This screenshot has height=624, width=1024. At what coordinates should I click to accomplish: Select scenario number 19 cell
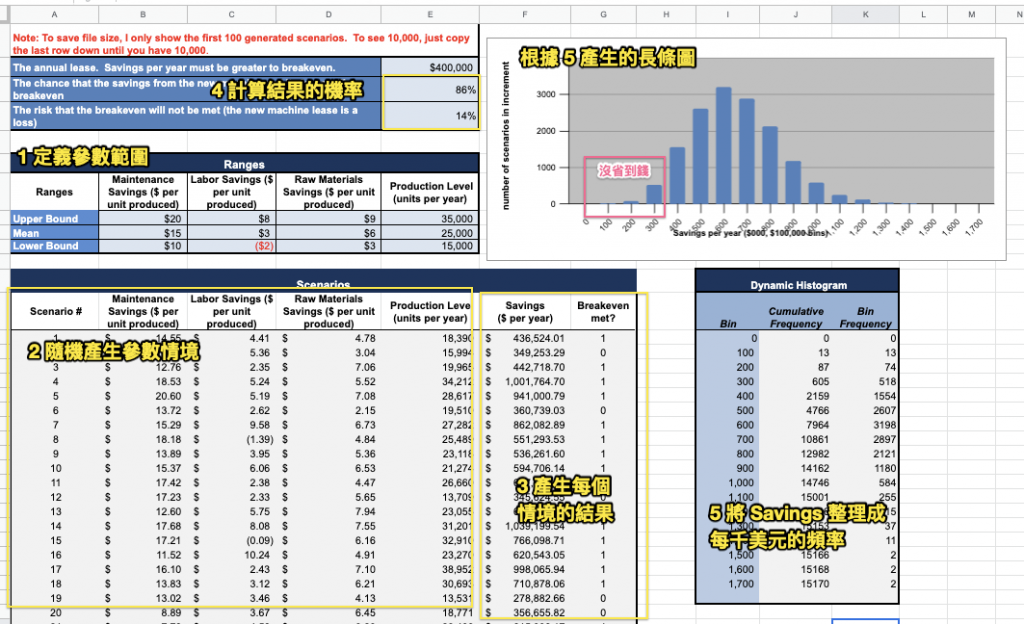tap(56, 599)
